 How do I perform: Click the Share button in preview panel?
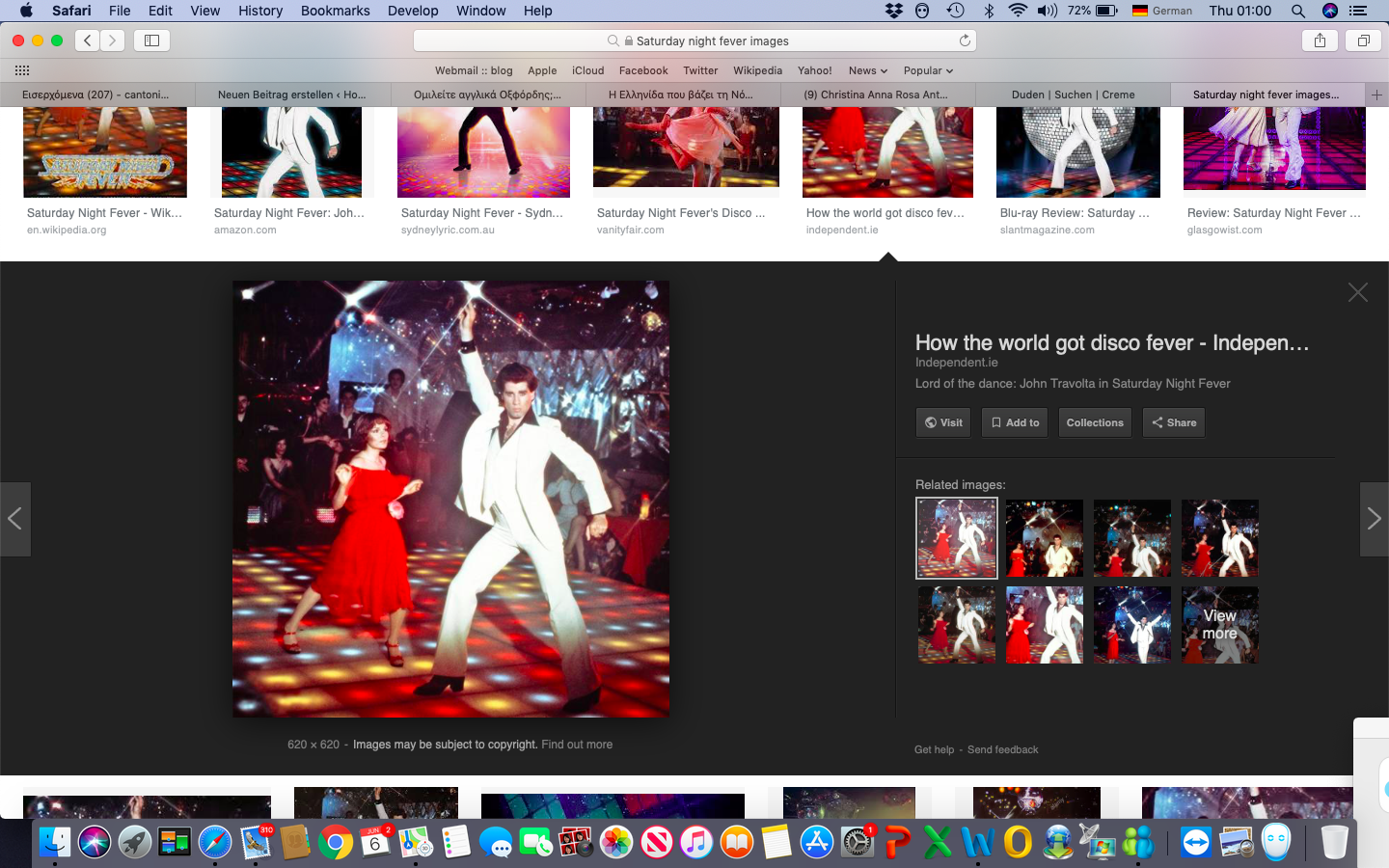[x=1174, y=422]
